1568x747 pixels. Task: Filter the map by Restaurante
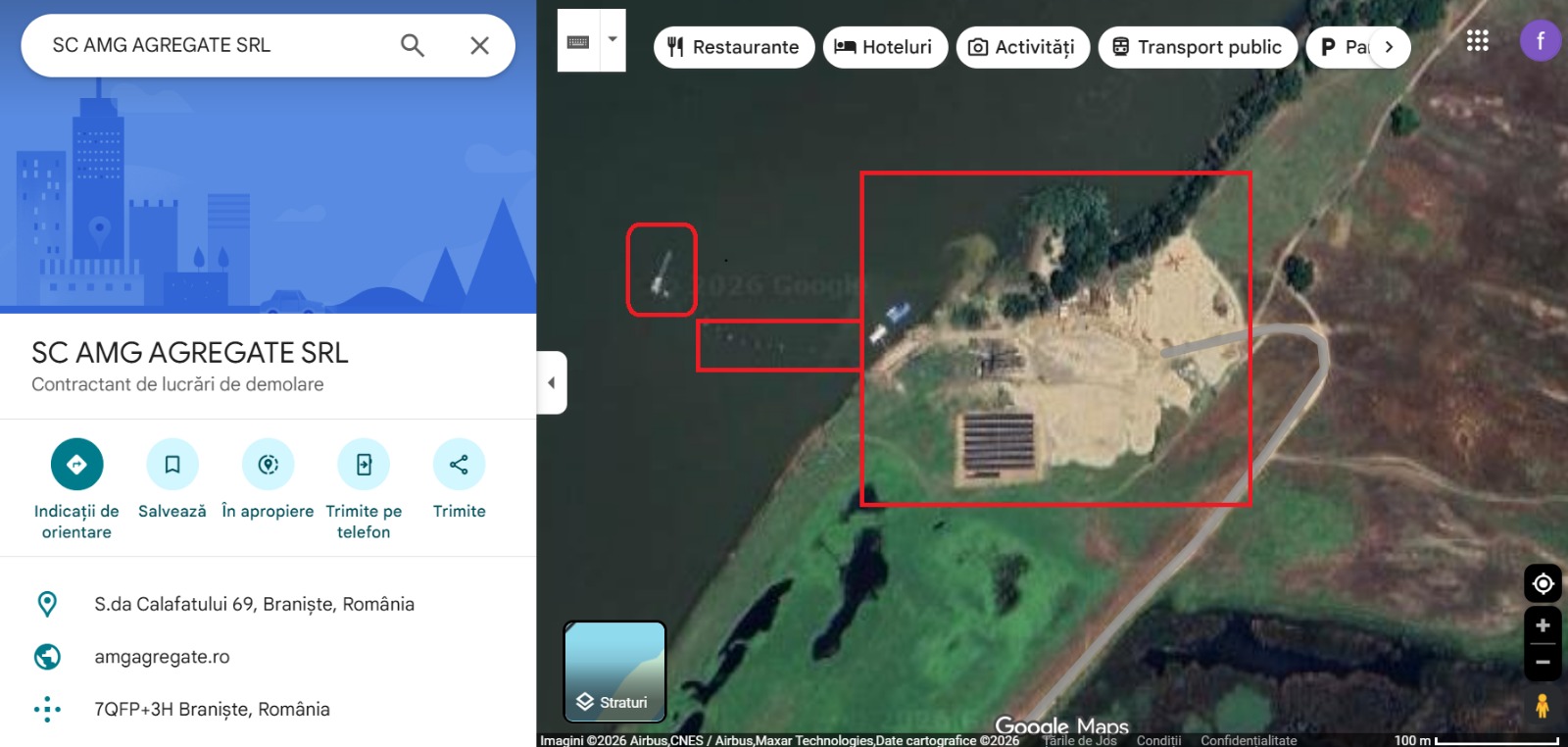click(x=733, y=47)
